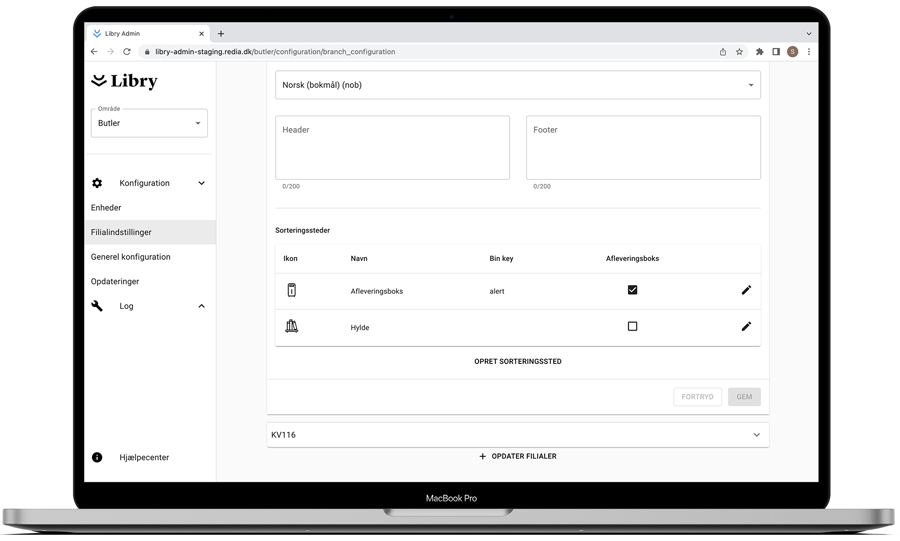Toggle the Log section chevron
This screenshot has height=541, width=900.
tap(201, 306)
